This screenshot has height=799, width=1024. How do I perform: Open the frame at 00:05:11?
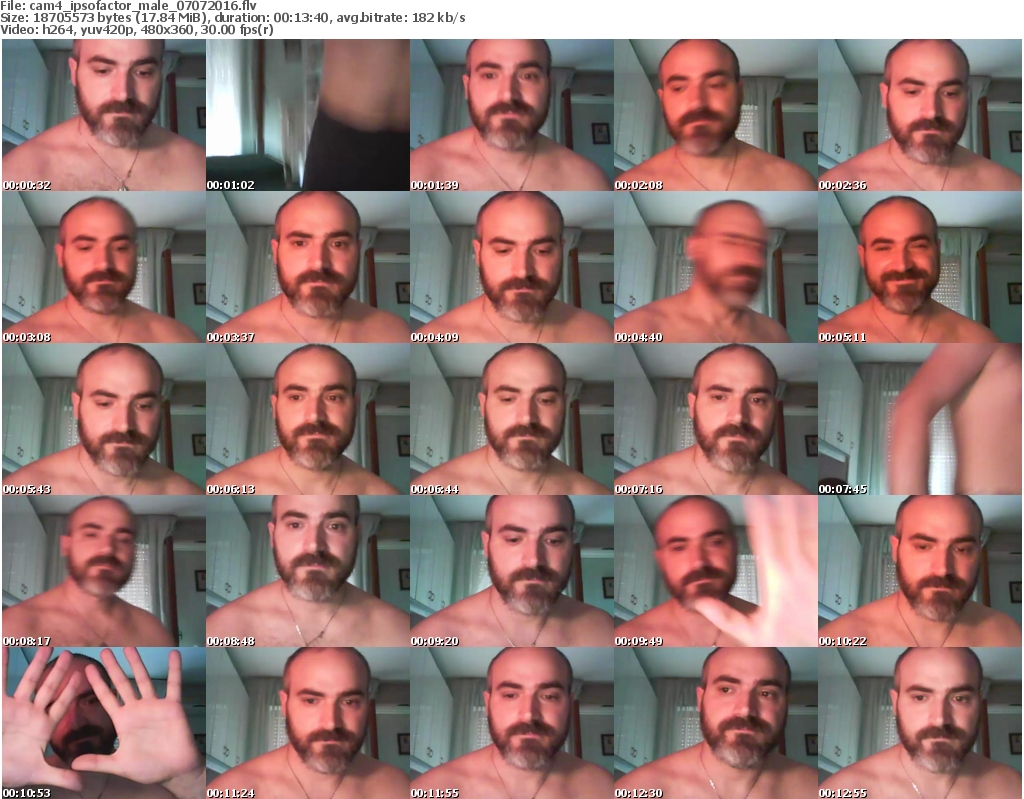(x=920, y=267)
